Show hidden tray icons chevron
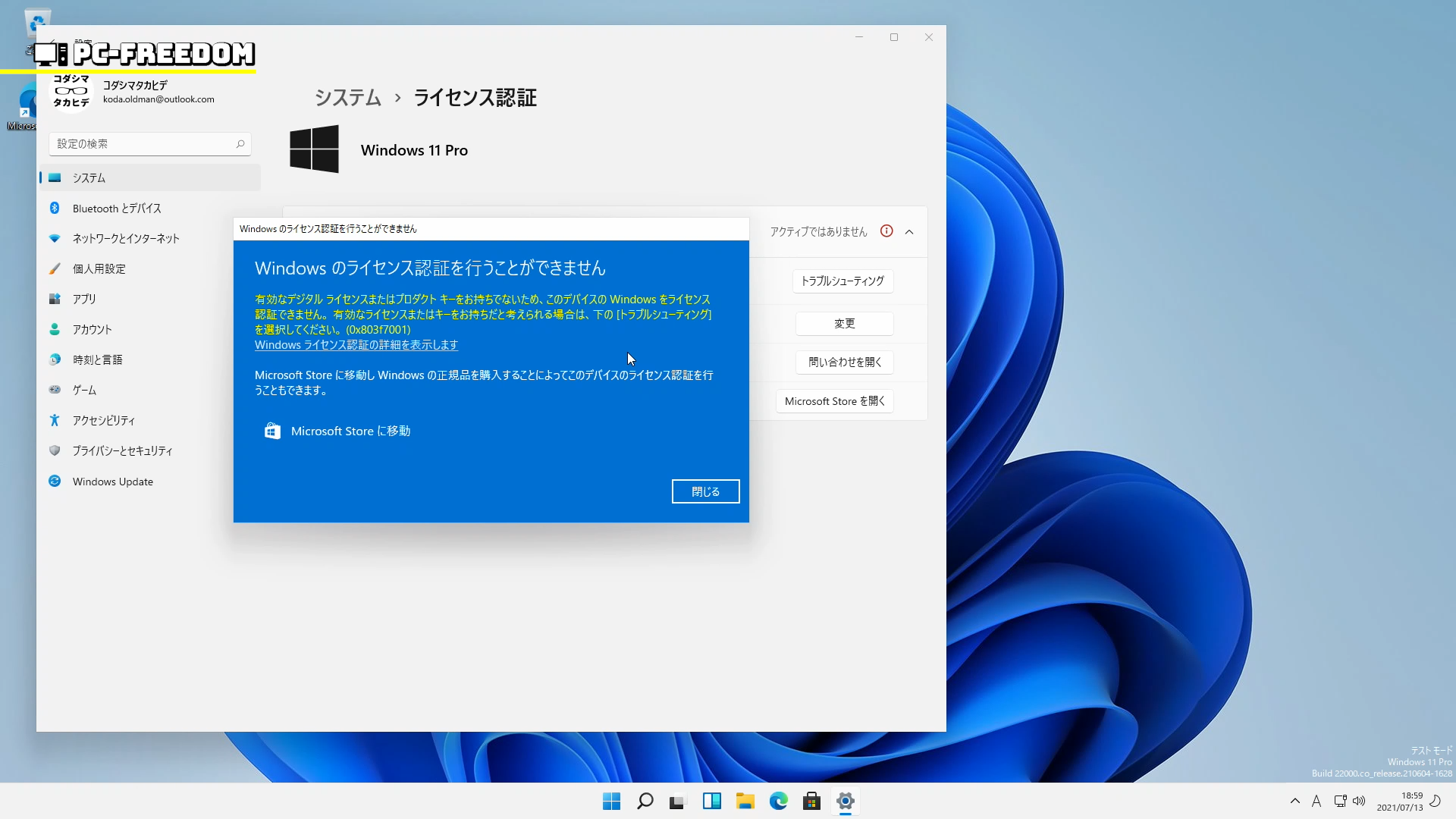The image size is (1456, 819). pyautogui.click(x=1294, y=801)
